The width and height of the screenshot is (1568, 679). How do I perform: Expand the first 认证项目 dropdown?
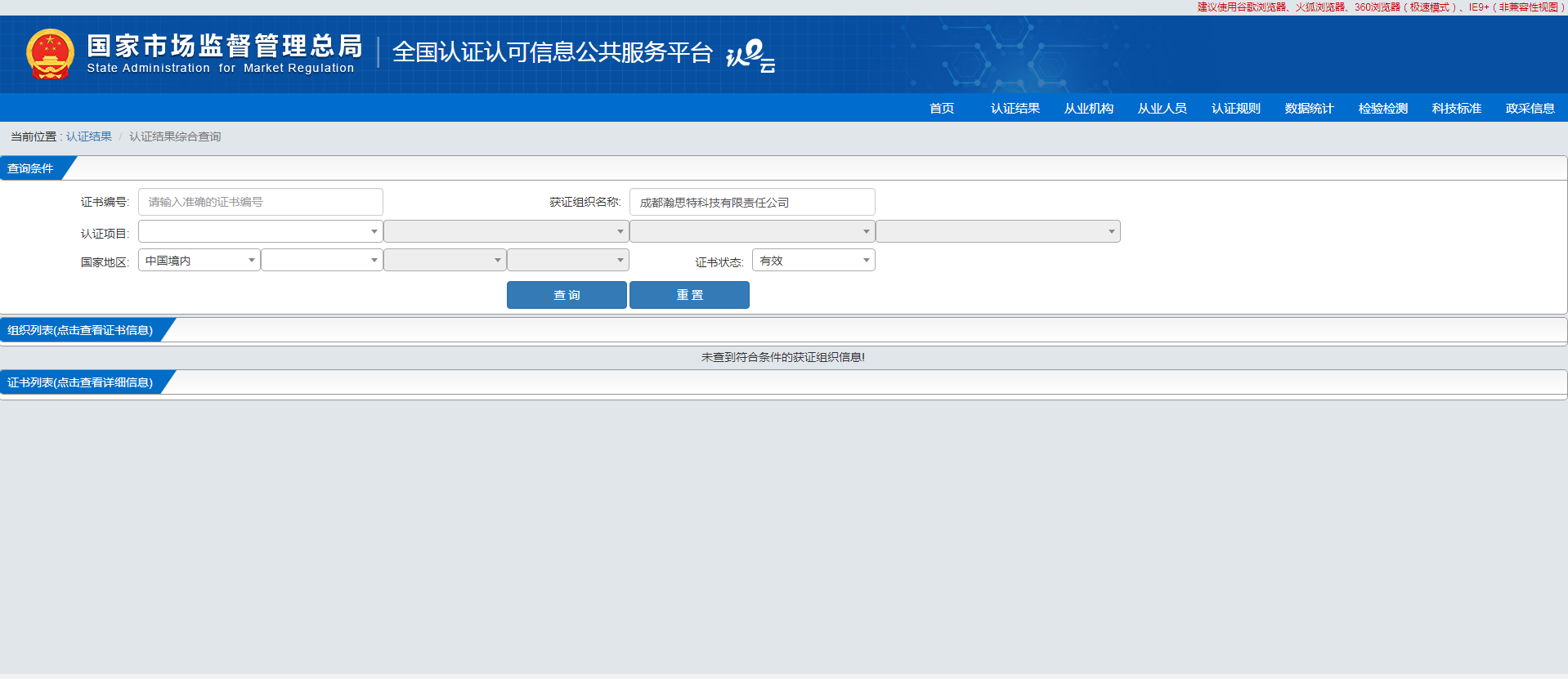[261, 231]
